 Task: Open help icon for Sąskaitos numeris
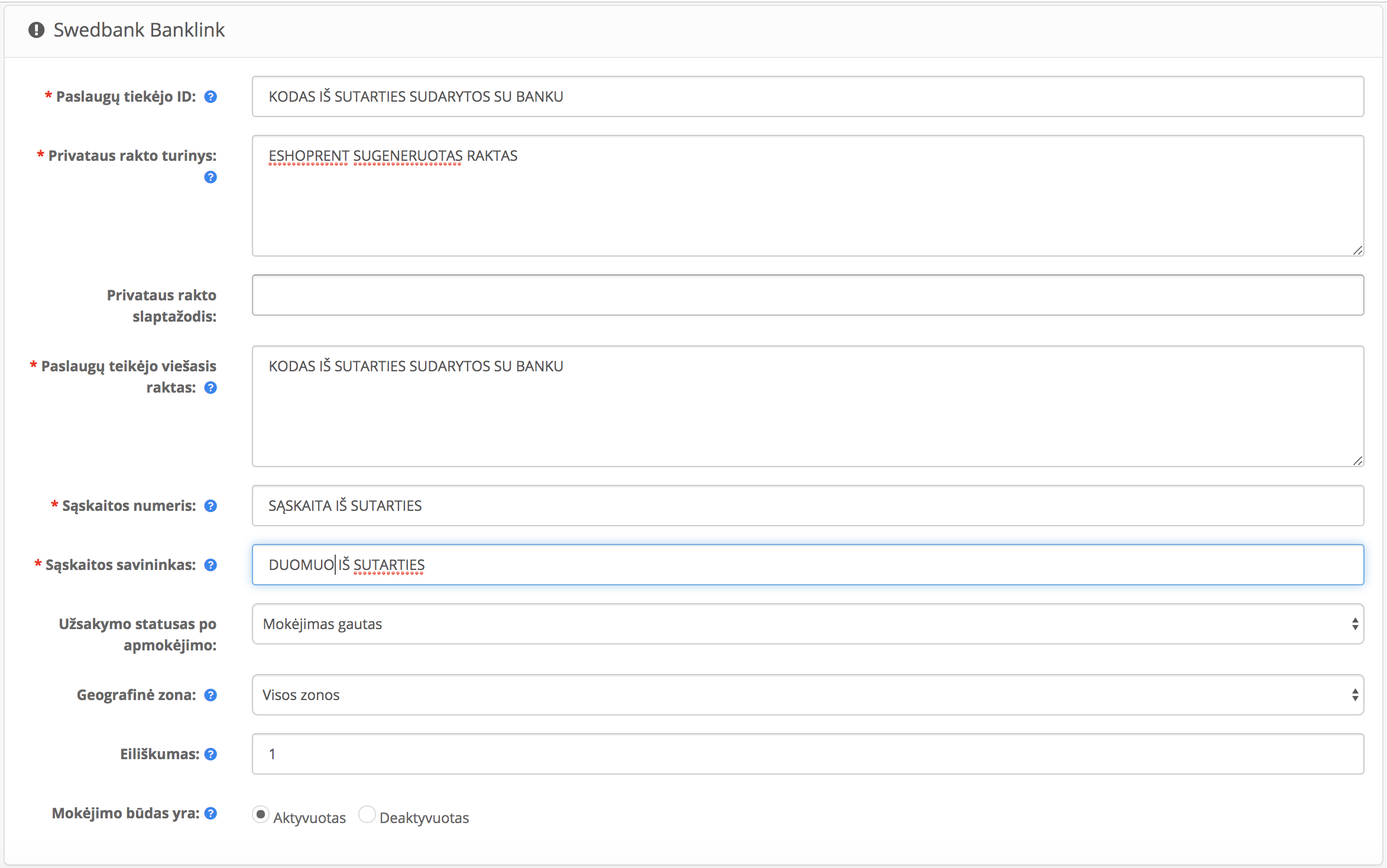click(210, 506)
